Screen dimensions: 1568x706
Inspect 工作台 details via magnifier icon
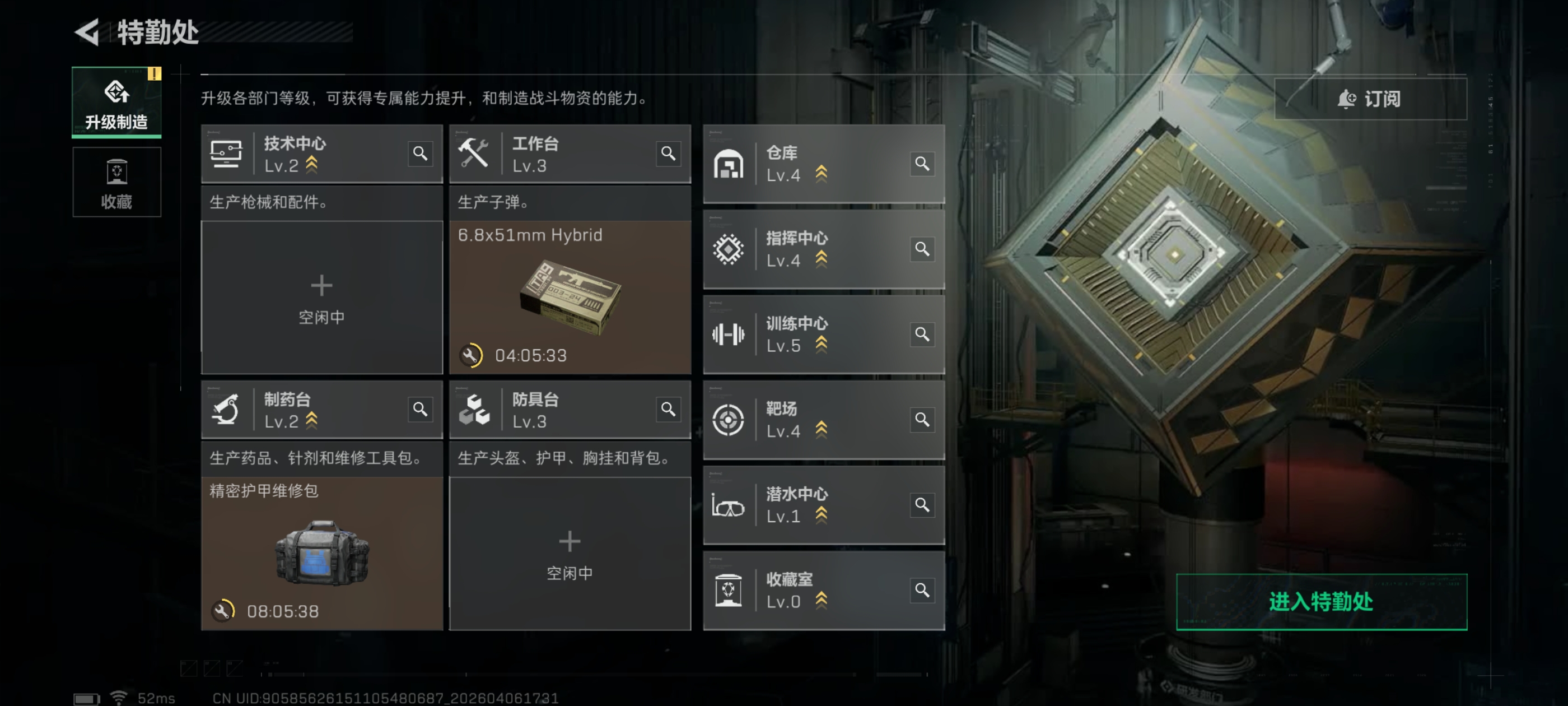[x=668, y=154]
